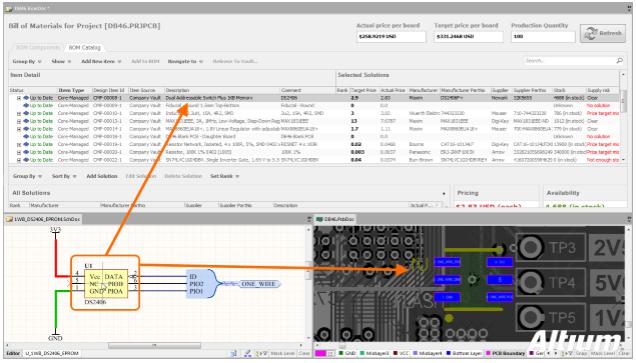Click the Production Quantity input field
Screen dimensions: 636x363
point(543,37)
